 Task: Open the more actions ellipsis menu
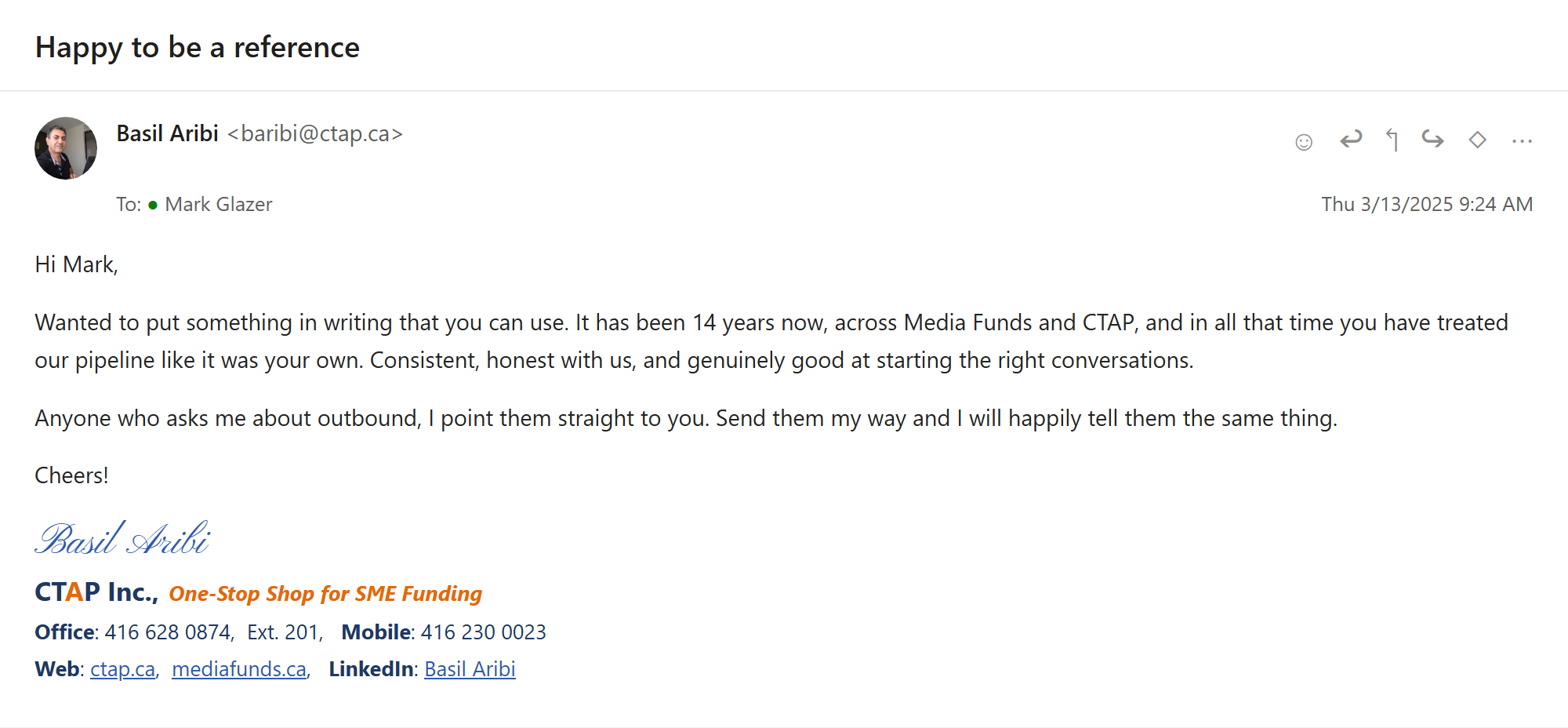[1522, 141]
